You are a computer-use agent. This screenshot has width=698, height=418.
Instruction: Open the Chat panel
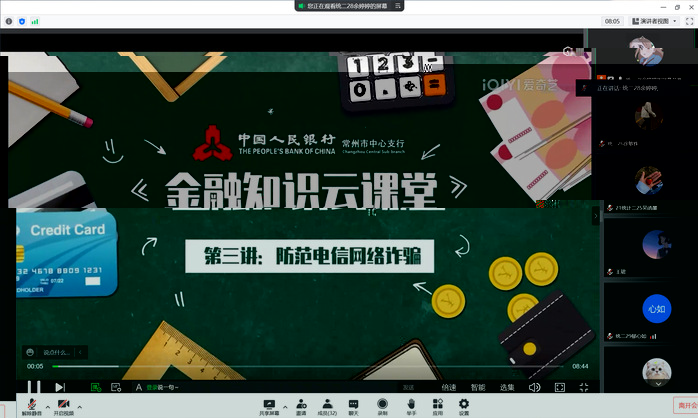tap(353, 406)
